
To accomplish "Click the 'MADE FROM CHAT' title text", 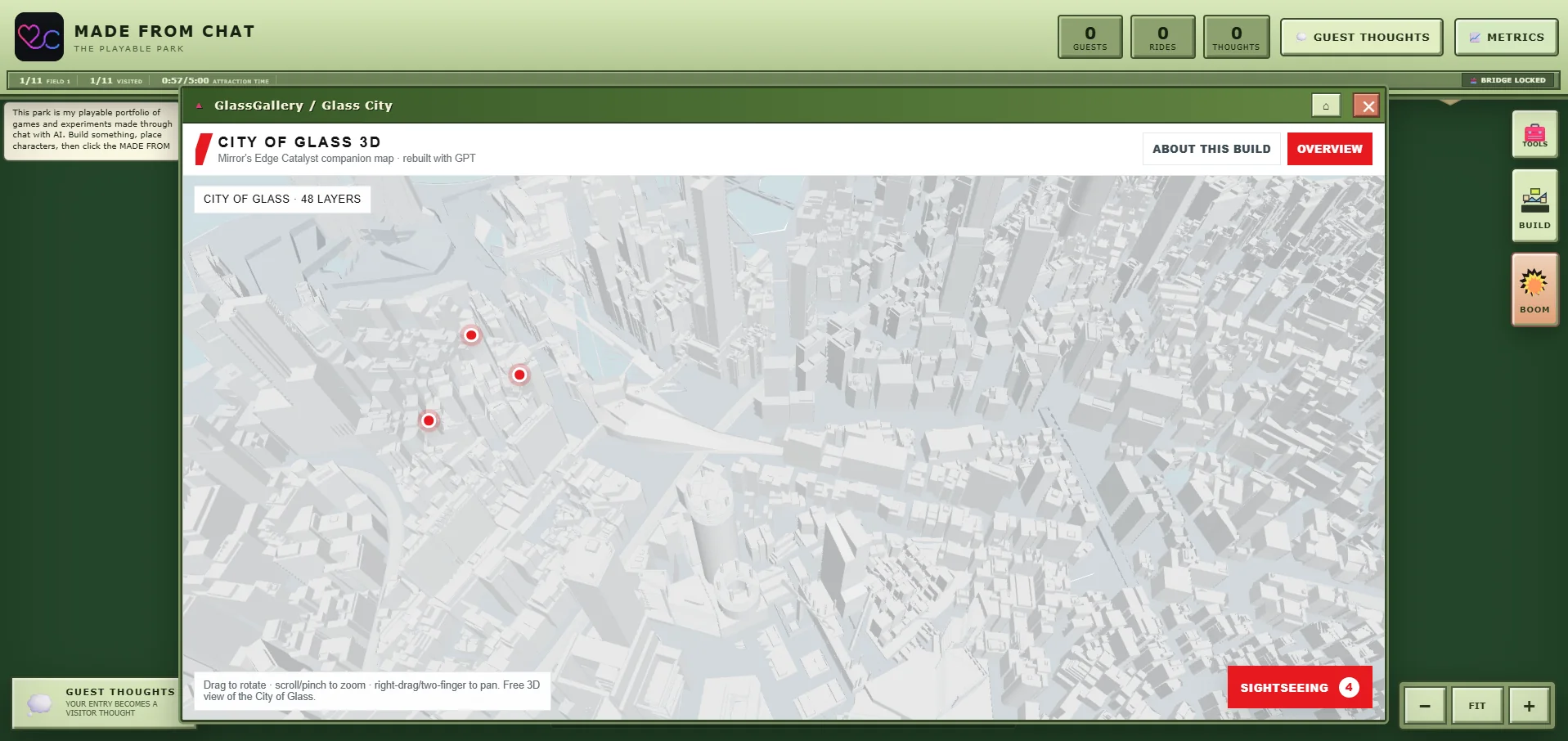I will click(x=164, y=31).
